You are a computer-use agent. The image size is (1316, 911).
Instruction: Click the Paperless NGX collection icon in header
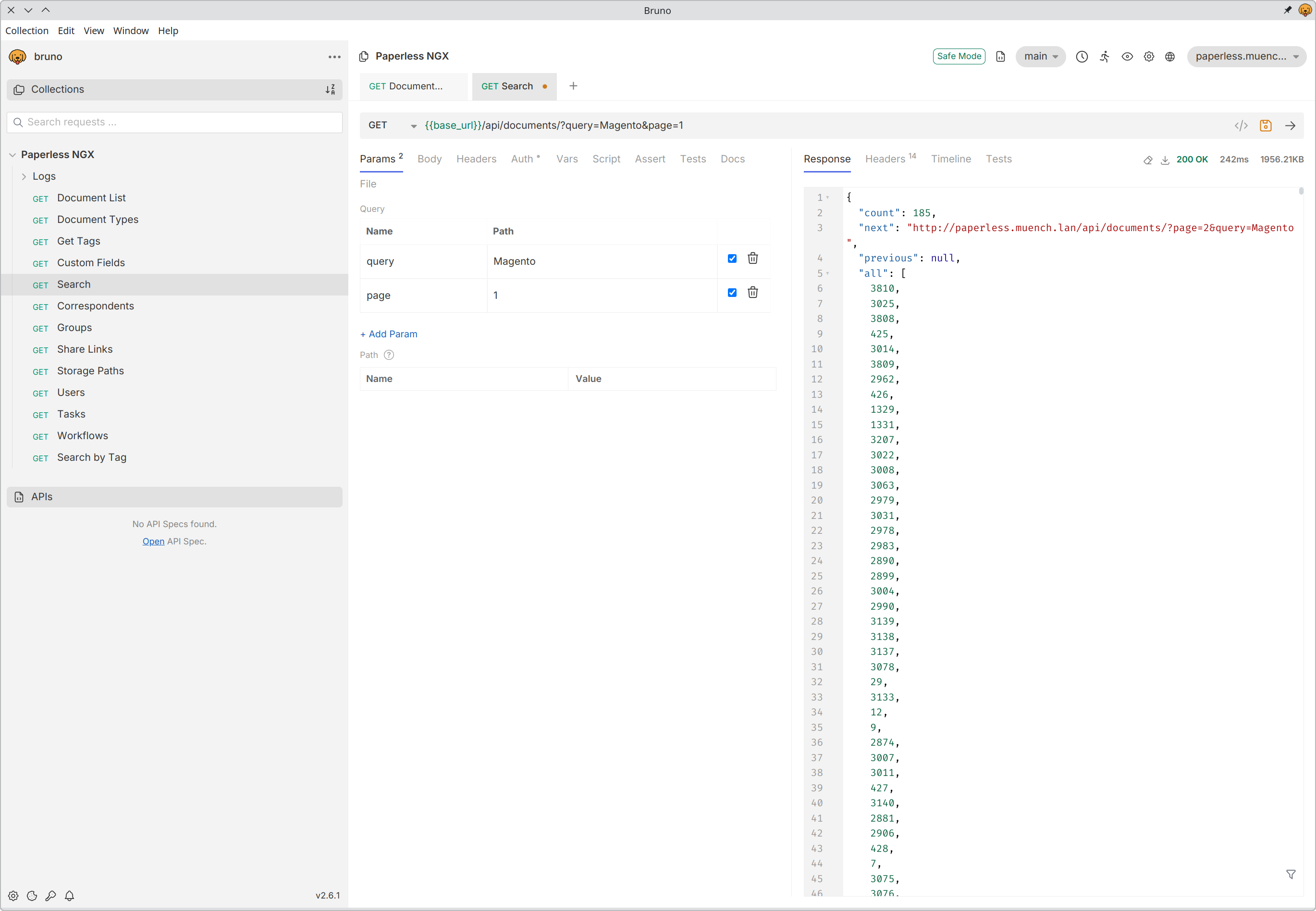tap(364, 56)
